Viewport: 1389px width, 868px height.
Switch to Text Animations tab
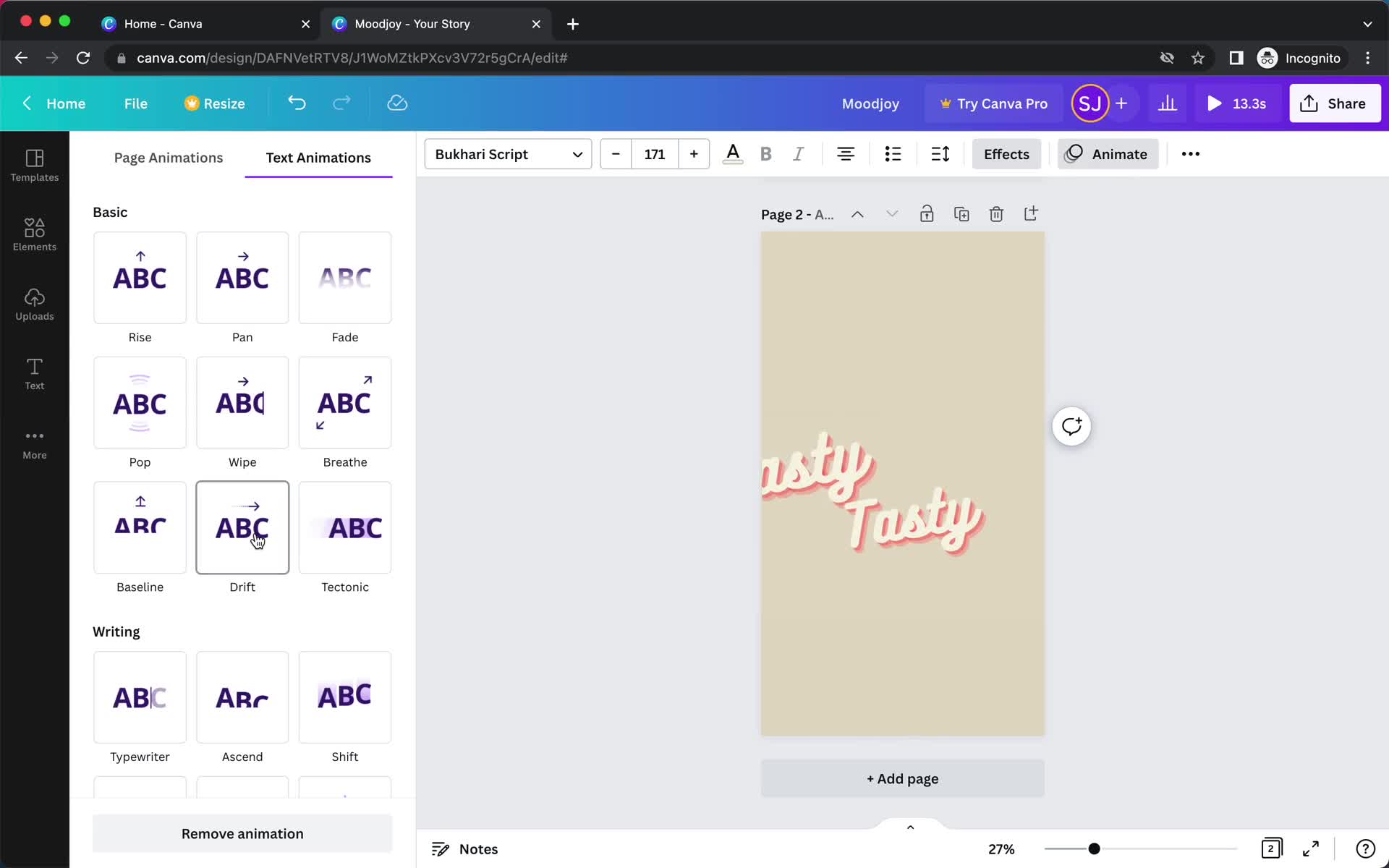click(318, 157)
